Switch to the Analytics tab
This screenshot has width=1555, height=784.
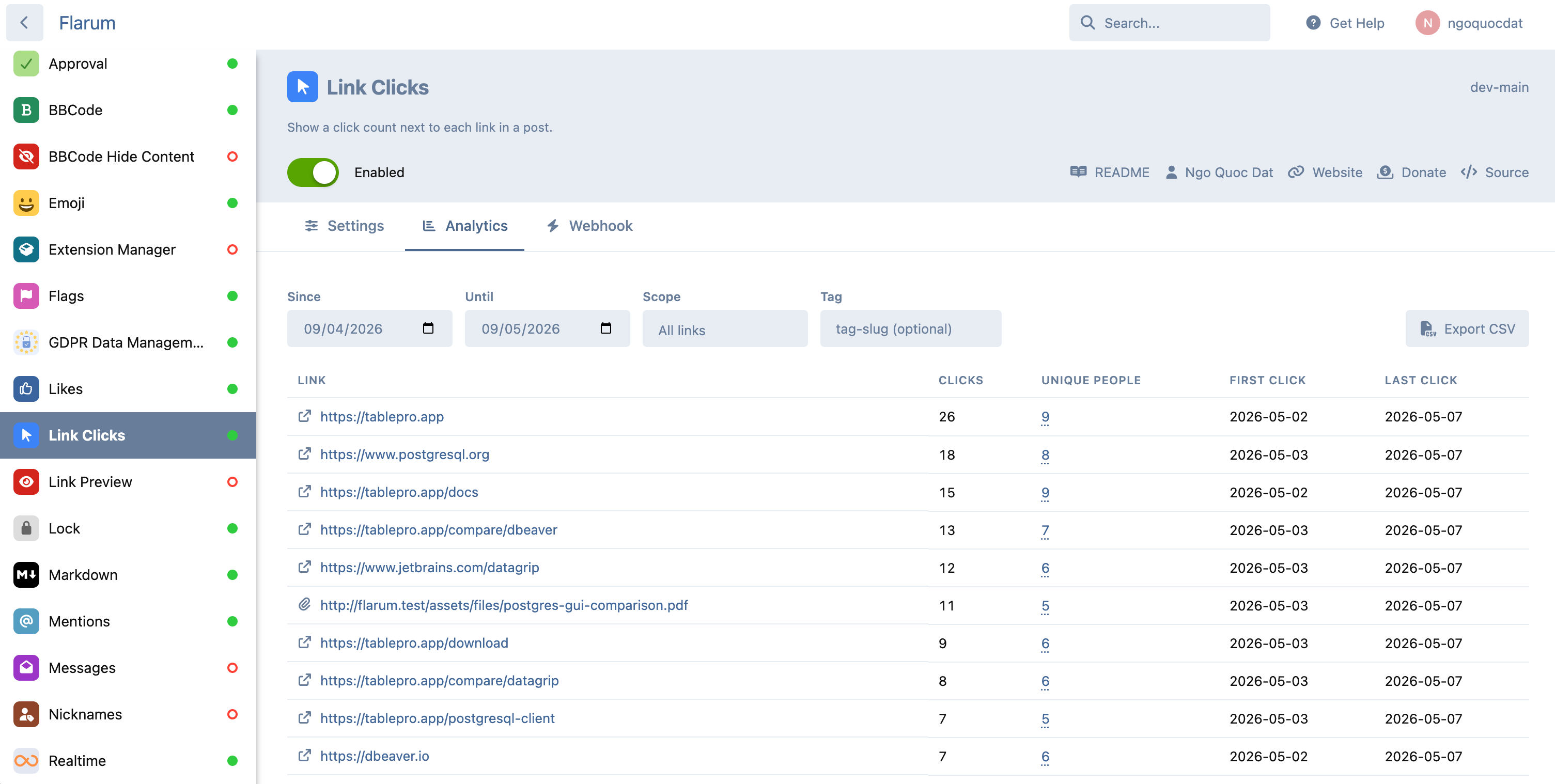(x=465, y=226)
